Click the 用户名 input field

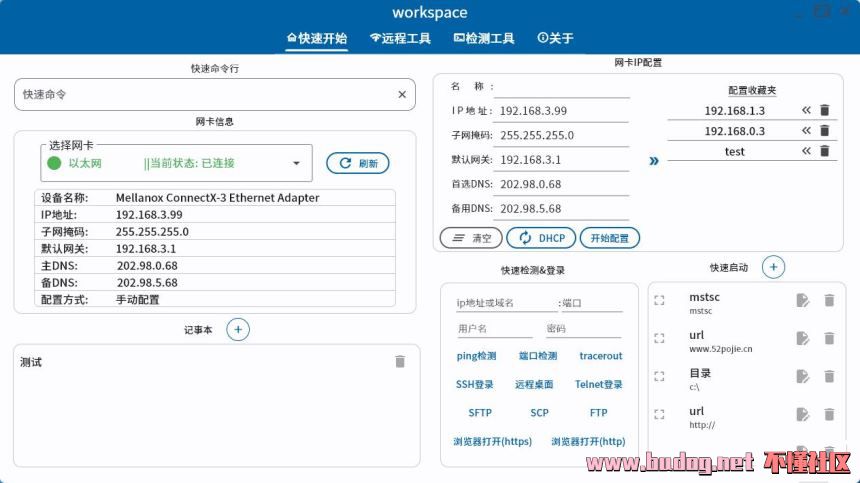(494, 328)
